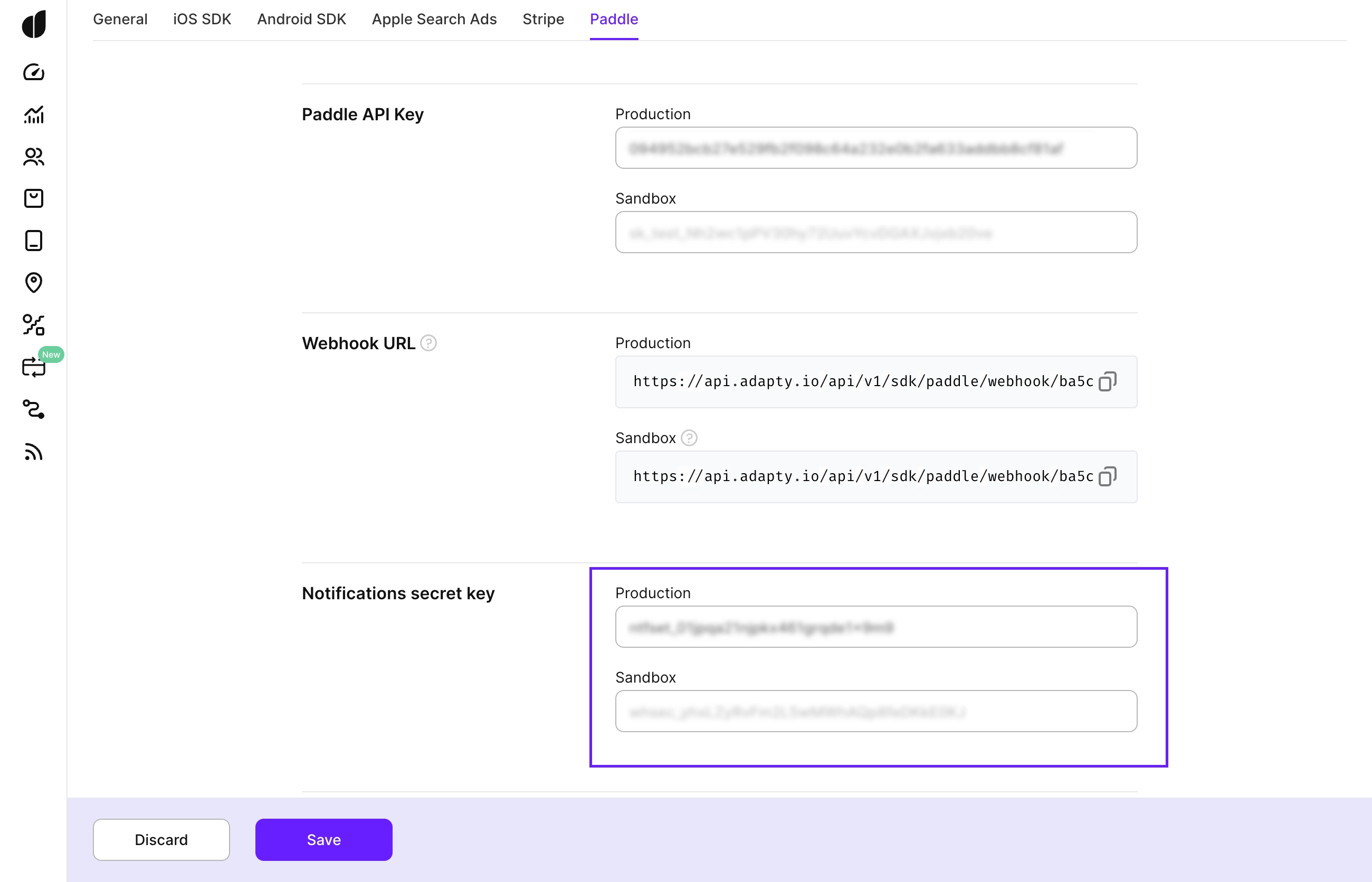Click the Paddle API Key heading
The height and width of the screenshot is (882, 1372).
click(x=363, y=114)
